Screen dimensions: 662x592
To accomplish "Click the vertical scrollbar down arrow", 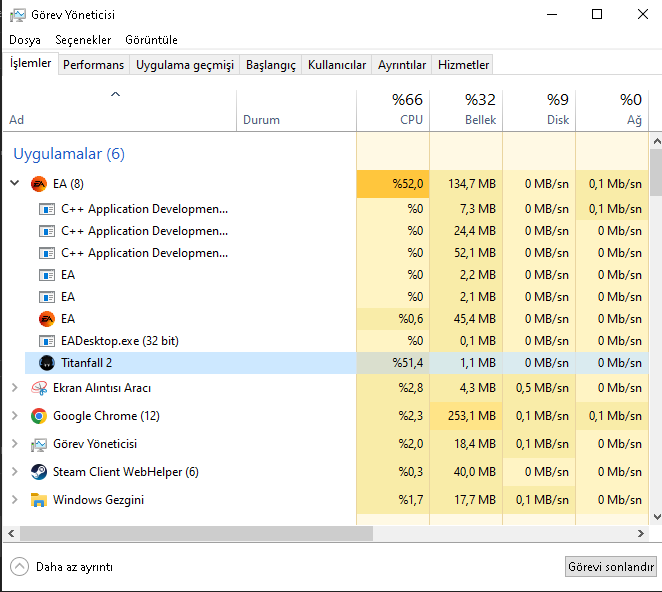I will (657, 516).
